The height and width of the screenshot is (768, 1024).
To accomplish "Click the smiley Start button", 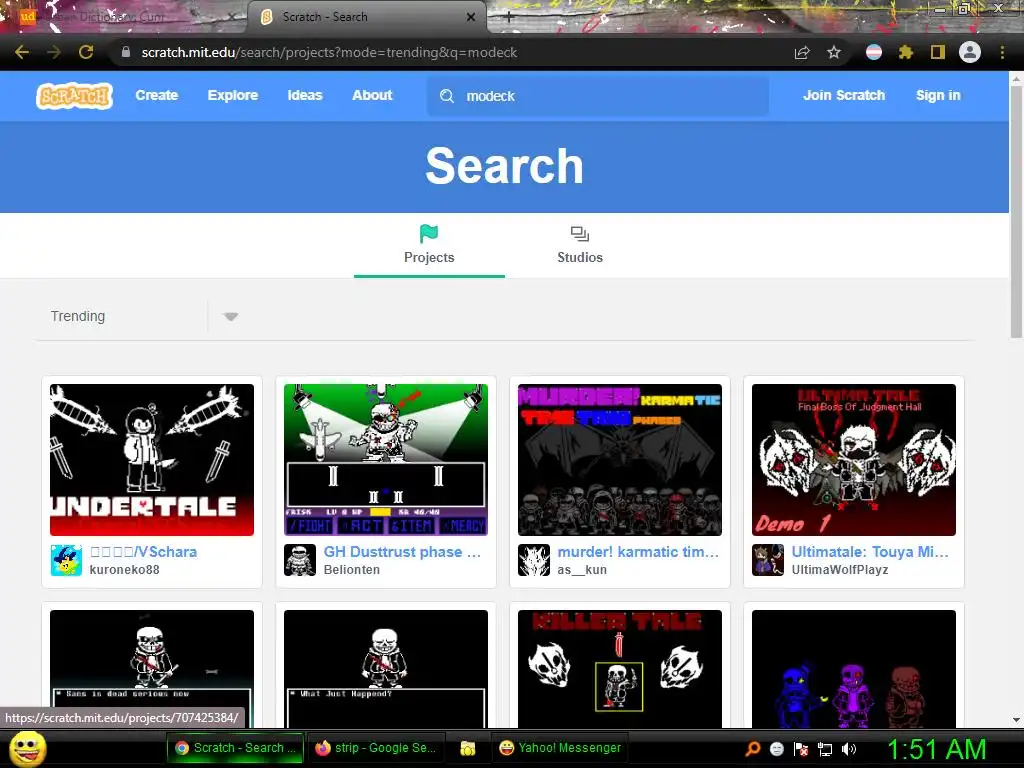I will 27,748.
